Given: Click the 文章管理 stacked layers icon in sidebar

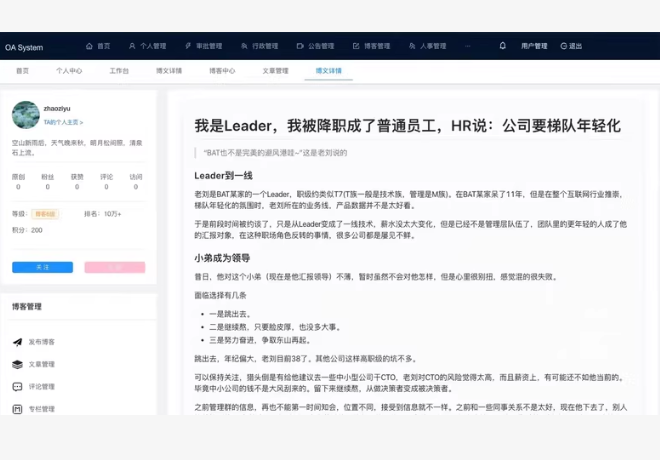Looking at the screenshot, I should [x=17, y=364].
